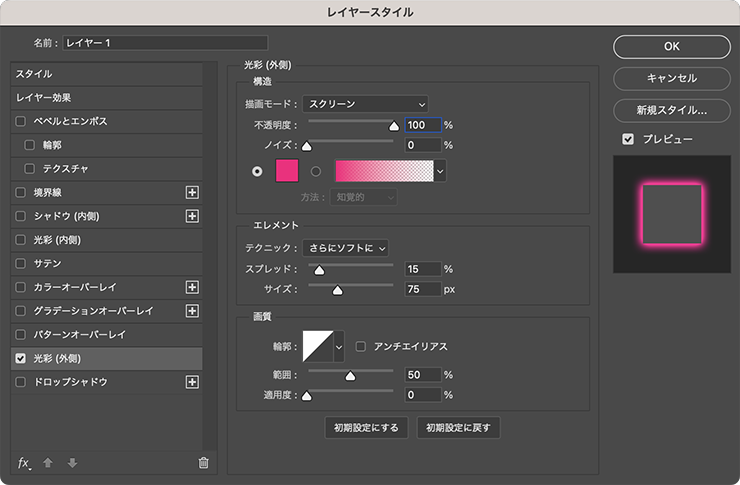Add another ドロップシャドウ with plus icon
Viewport: 740px width, 485px height.
click(193, 382)
